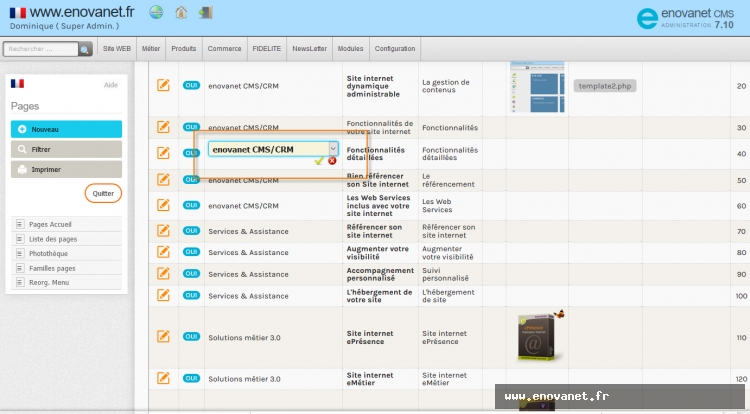Toggle OUI for 'Accompagnement personnalisé'
750x414 pixels.
tap(191, 273)
